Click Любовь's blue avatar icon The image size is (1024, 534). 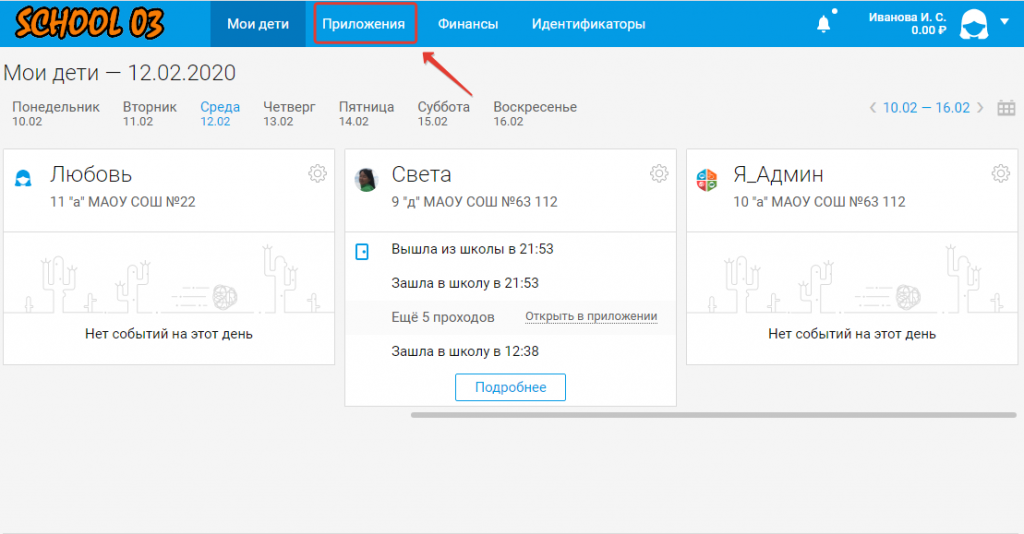(x=23, y=179)
